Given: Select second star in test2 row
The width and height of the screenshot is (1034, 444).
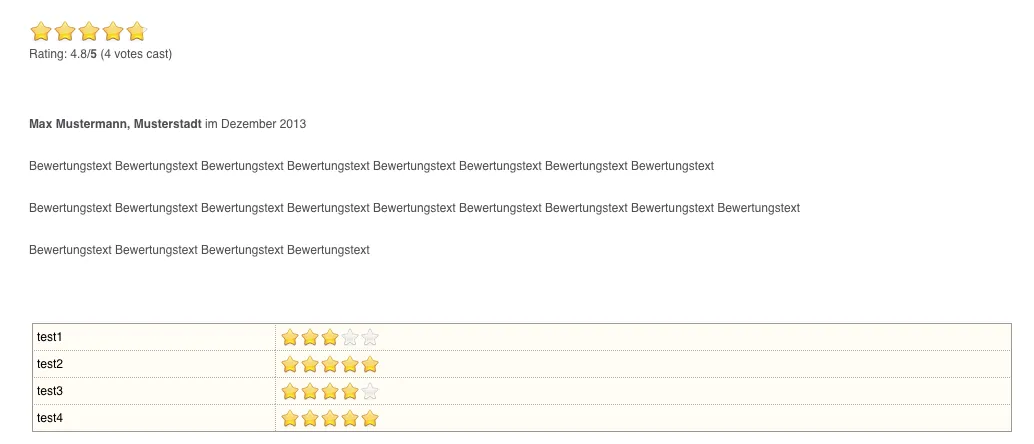Looking at the screenshot, I should [x=310, y=364].
